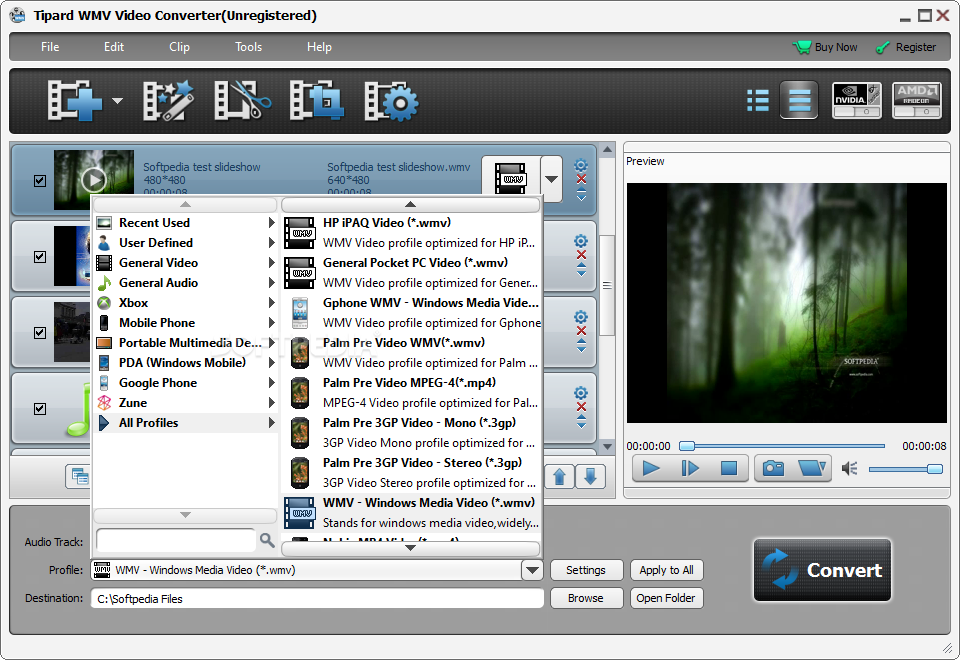Play the preview video
The height and width of the screenshot is (660, 960).
[x=651, y=468]
